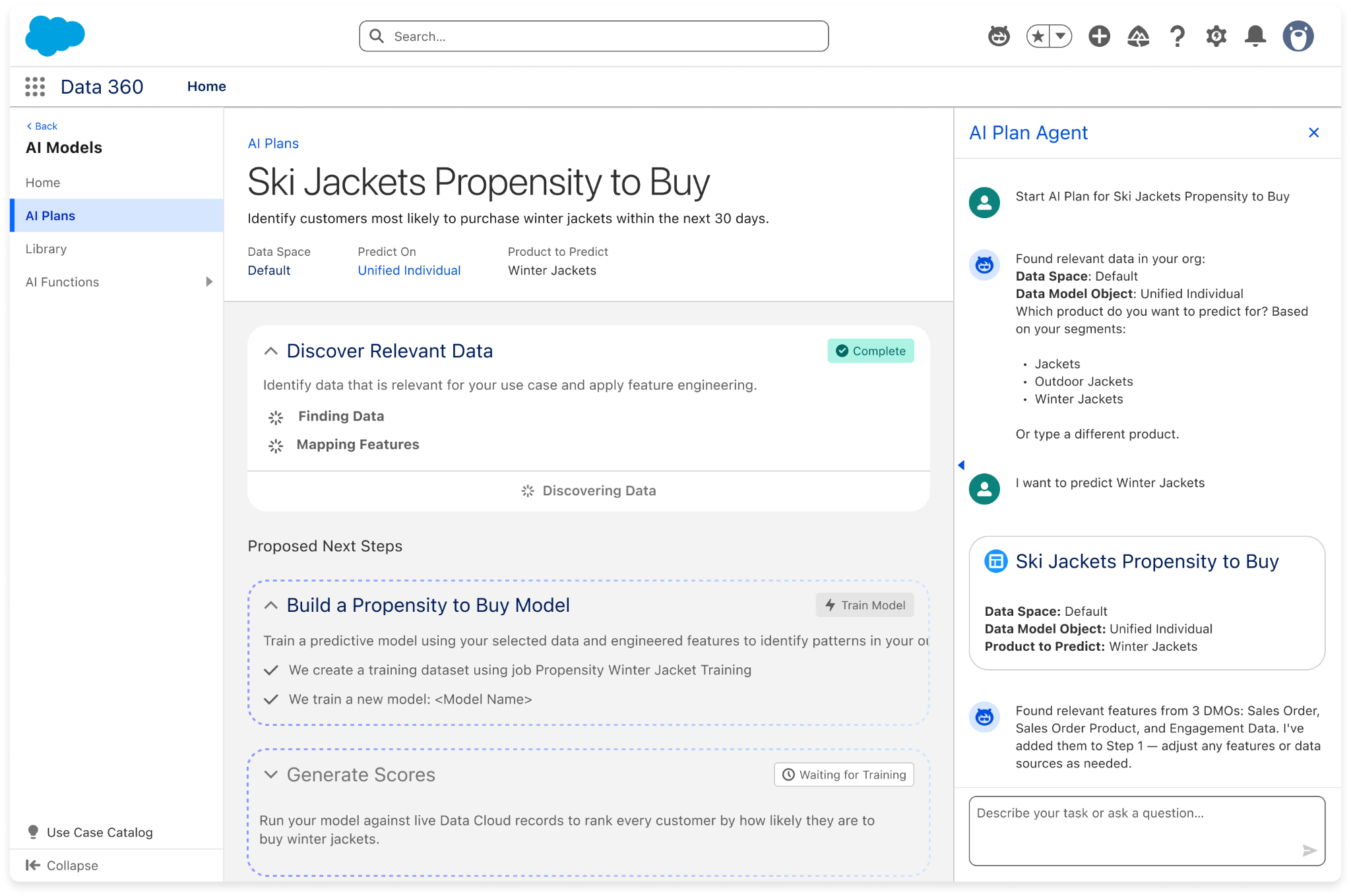Click the agent message input box
Screen dimensions: 1351x896
(x=1147, y=831)
